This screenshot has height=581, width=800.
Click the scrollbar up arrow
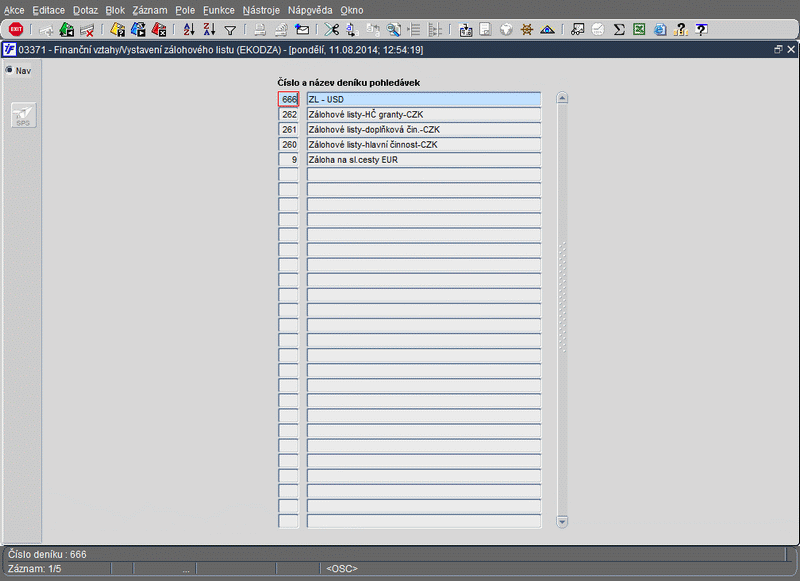(562, 98)
